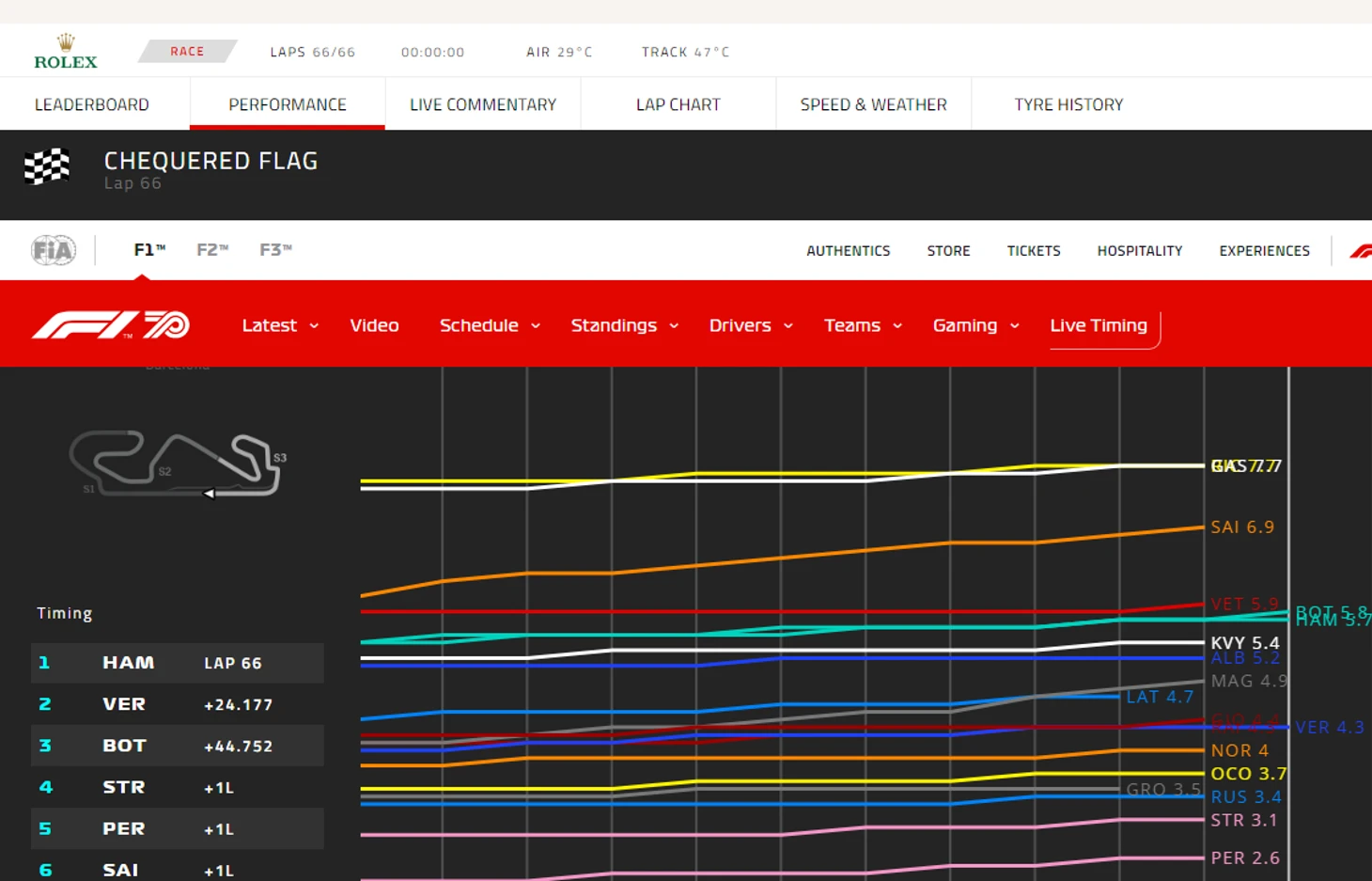Click the ALB 5.2 chart label
The height and width of the screenshot is (881, 1372).
click(x=1245, y=658)
